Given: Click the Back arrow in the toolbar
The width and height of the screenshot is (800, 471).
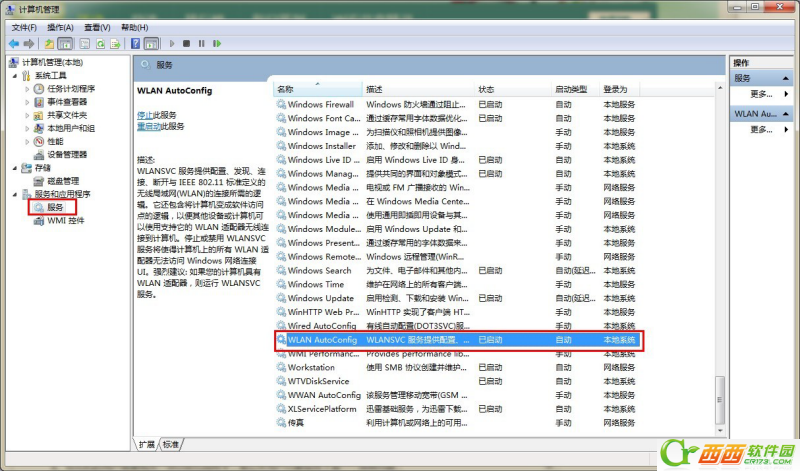Looking at the screenshot, I should pos(14,44).
